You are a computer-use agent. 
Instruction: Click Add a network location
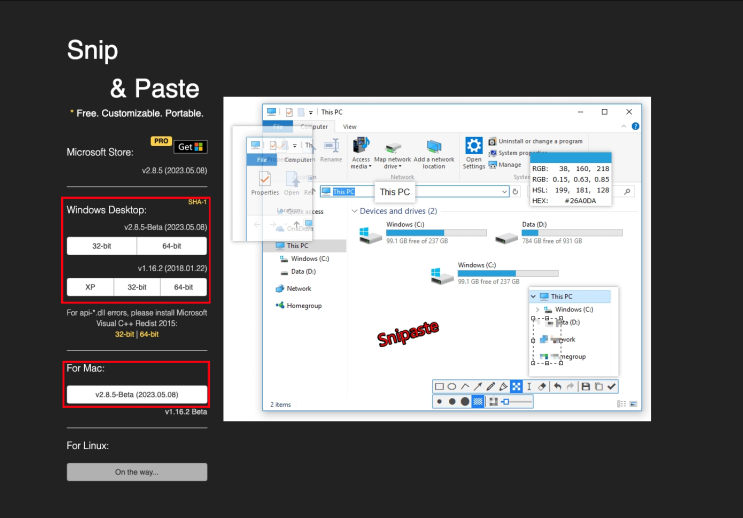tap(434, 154)
